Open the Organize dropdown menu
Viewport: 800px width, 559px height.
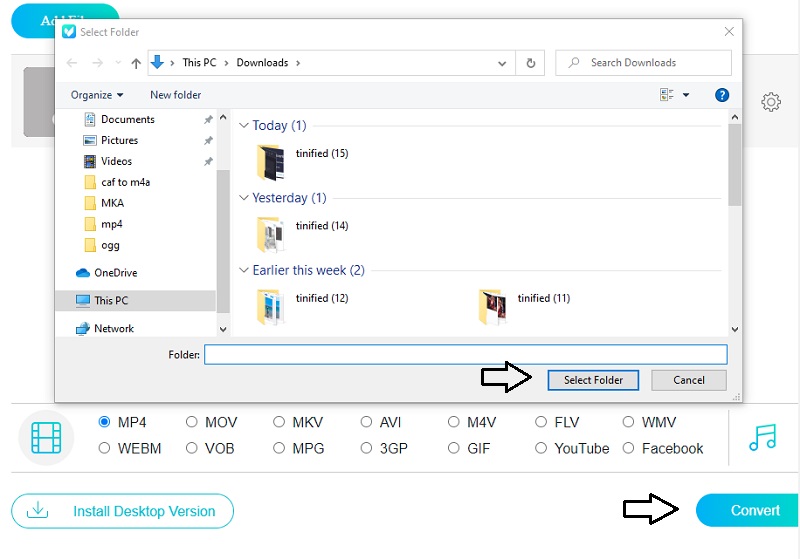pyautogui.click(x=97, y=95)
